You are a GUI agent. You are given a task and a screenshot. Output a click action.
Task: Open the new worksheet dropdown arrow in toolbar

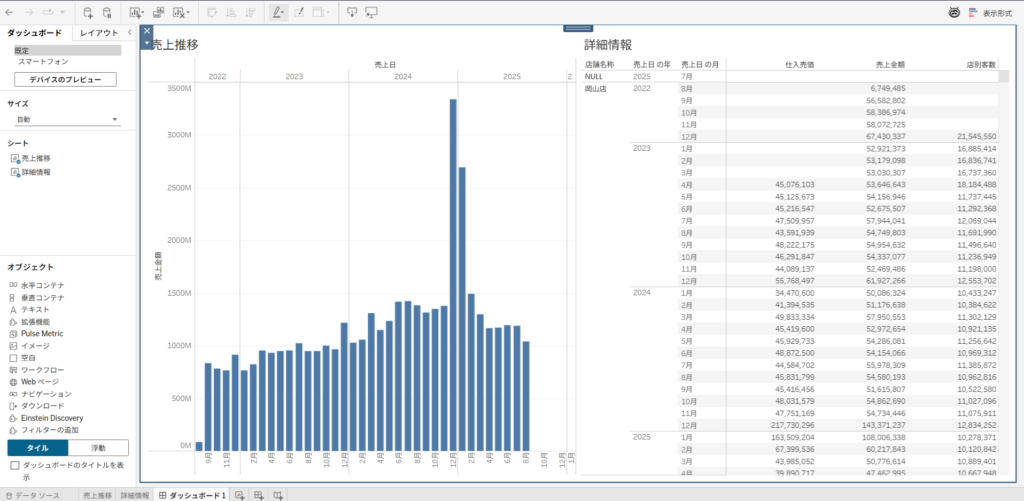[143, 12]
